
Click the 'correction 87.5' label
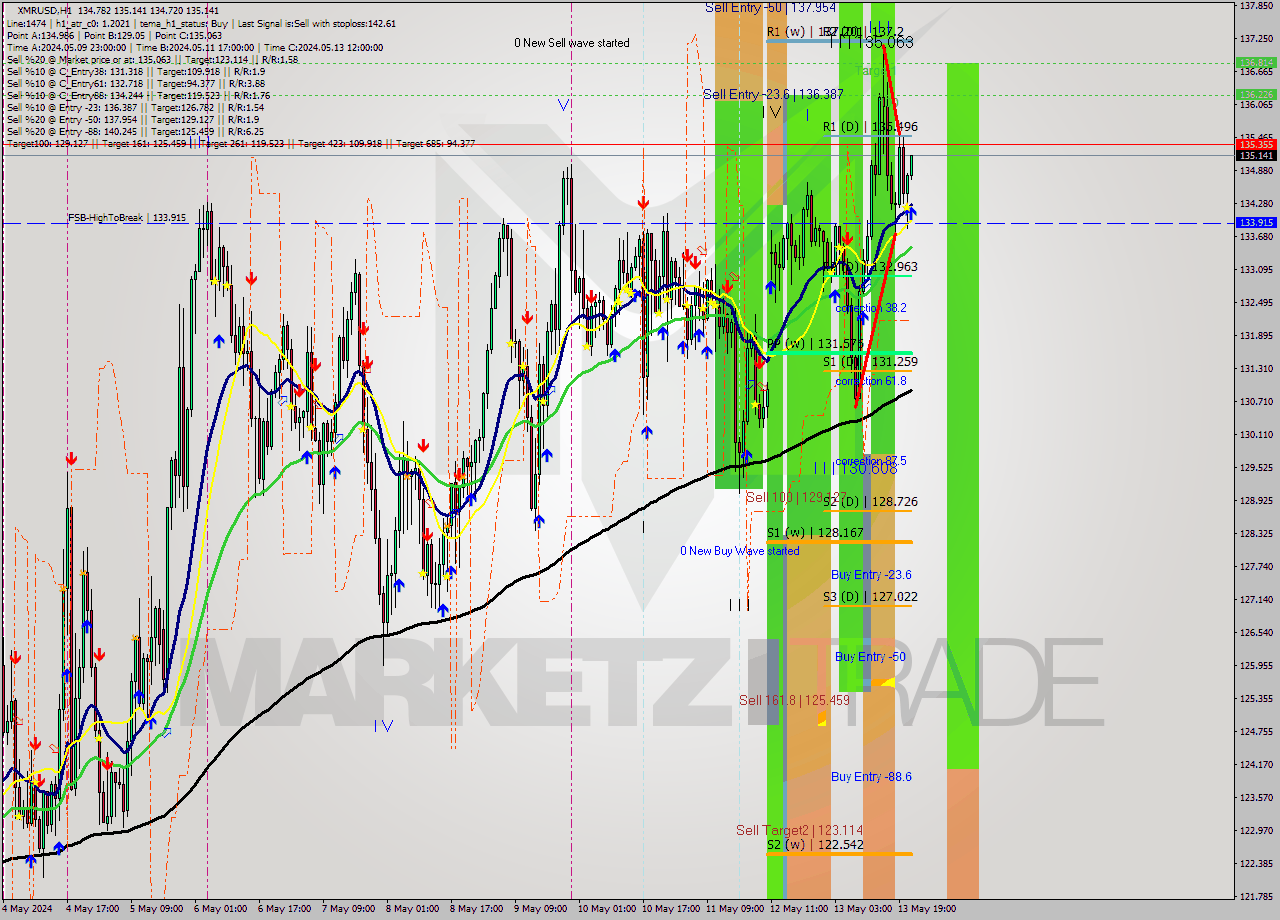[x=871, y=461]
